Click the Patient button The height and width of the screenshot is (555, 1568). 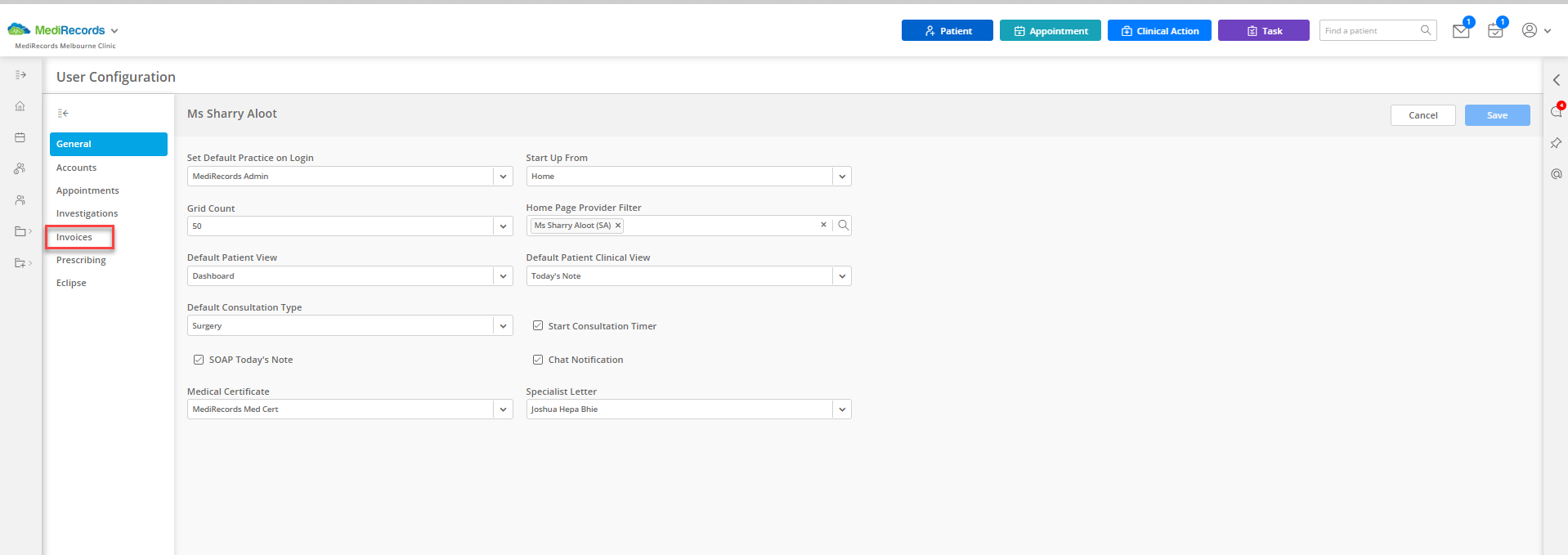pos(948,30)
